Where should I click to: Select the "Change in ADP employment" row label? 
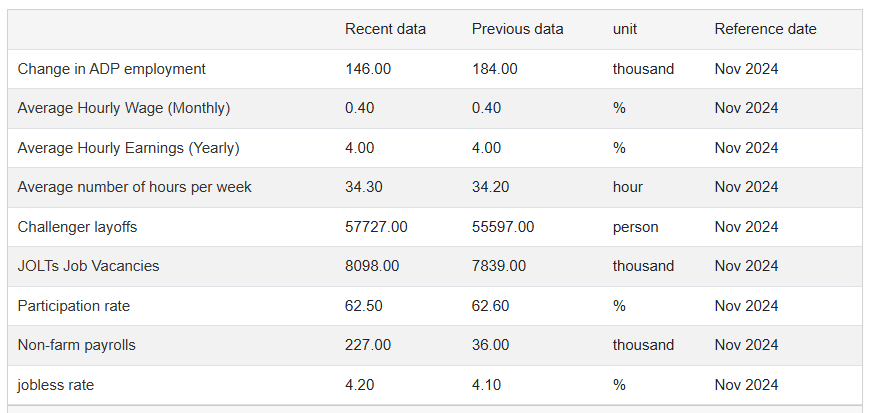112,69
